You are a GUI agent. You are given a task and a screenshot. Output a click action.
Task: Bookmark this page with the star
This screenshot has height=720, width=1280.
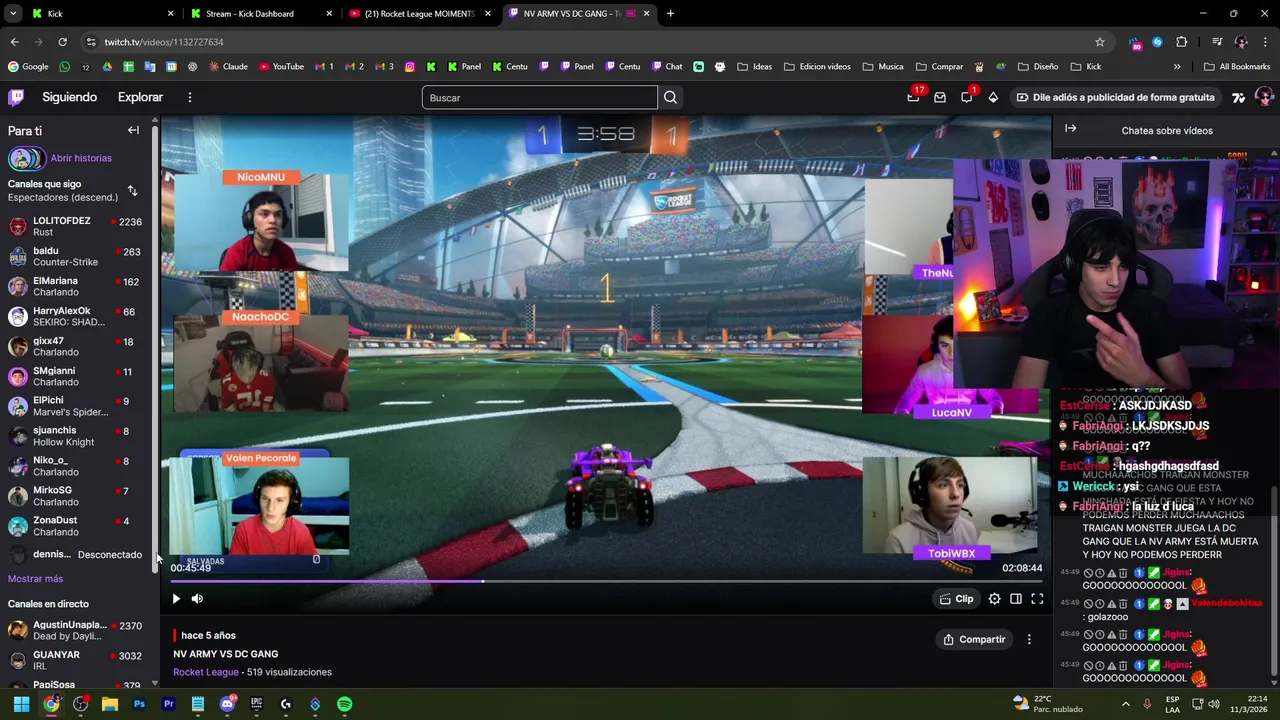(1100, 42)
